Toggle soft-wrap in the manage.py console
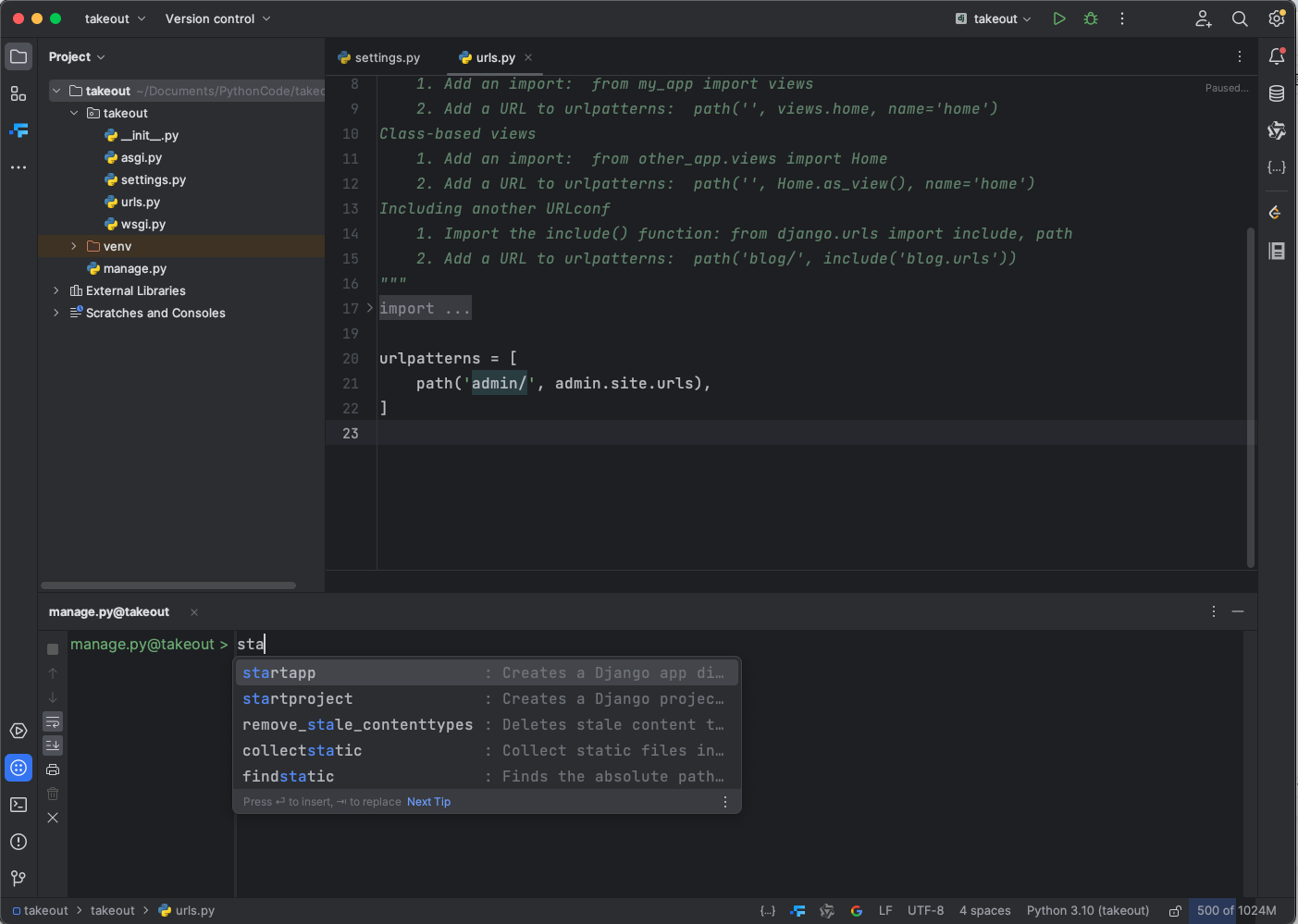1298x924 pixels. [53, 721]
